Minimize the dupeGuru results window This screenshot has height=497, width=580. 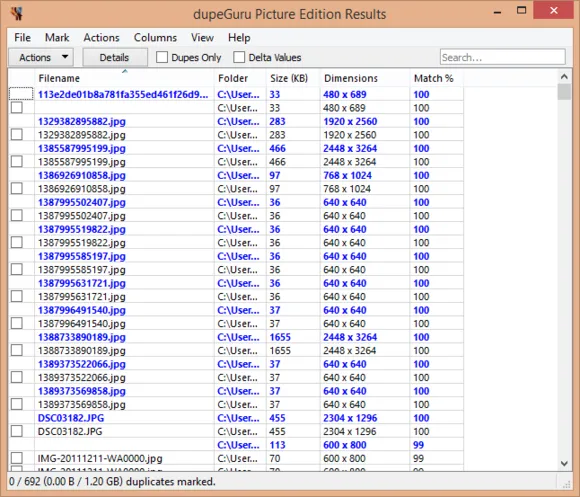point(498,12)
